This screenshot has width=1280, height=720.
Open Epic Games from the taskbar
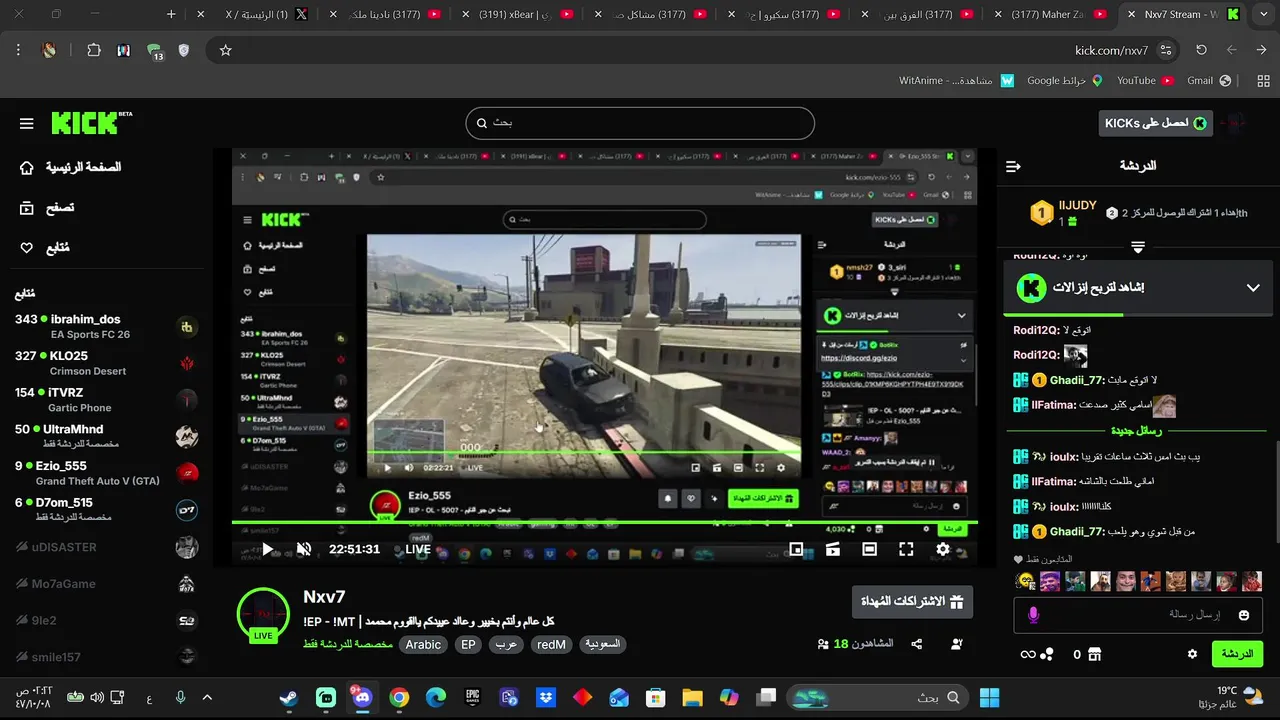(x=472, y=698)
